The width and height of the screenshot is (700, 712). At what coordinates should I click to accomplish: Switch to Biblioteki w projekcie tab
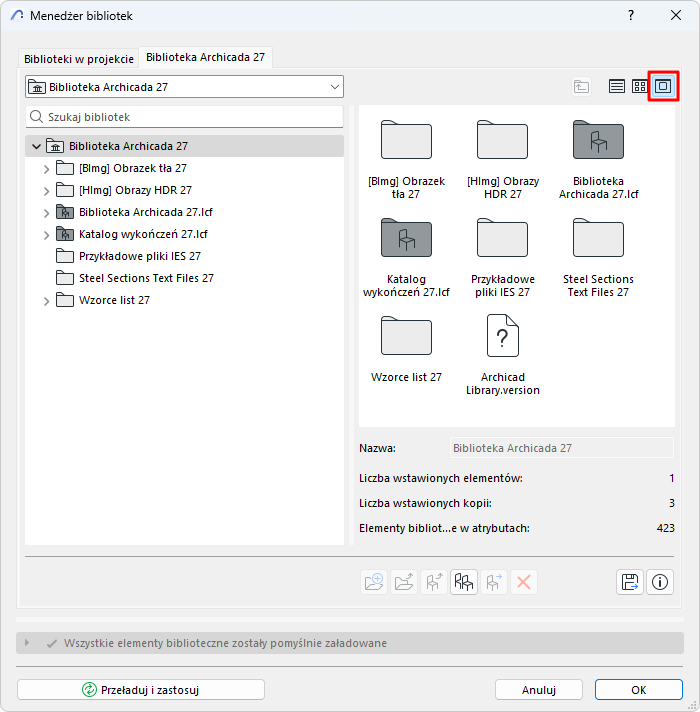pyautogui.click(x=79, y=59)
